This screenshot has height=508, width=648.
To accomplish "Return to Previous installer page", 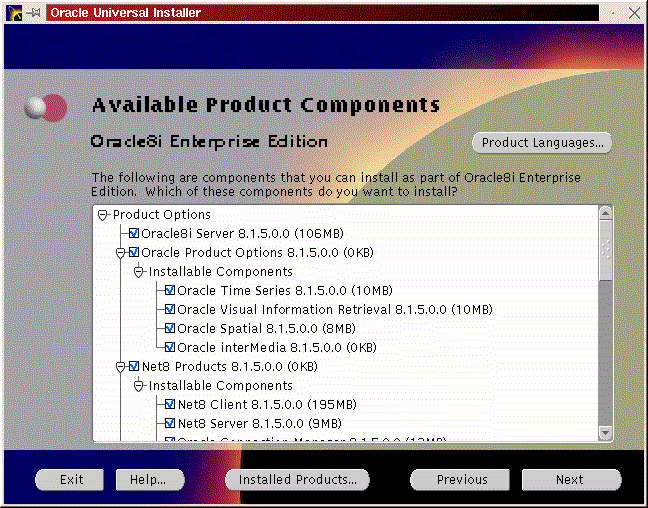I will [461, 480].
